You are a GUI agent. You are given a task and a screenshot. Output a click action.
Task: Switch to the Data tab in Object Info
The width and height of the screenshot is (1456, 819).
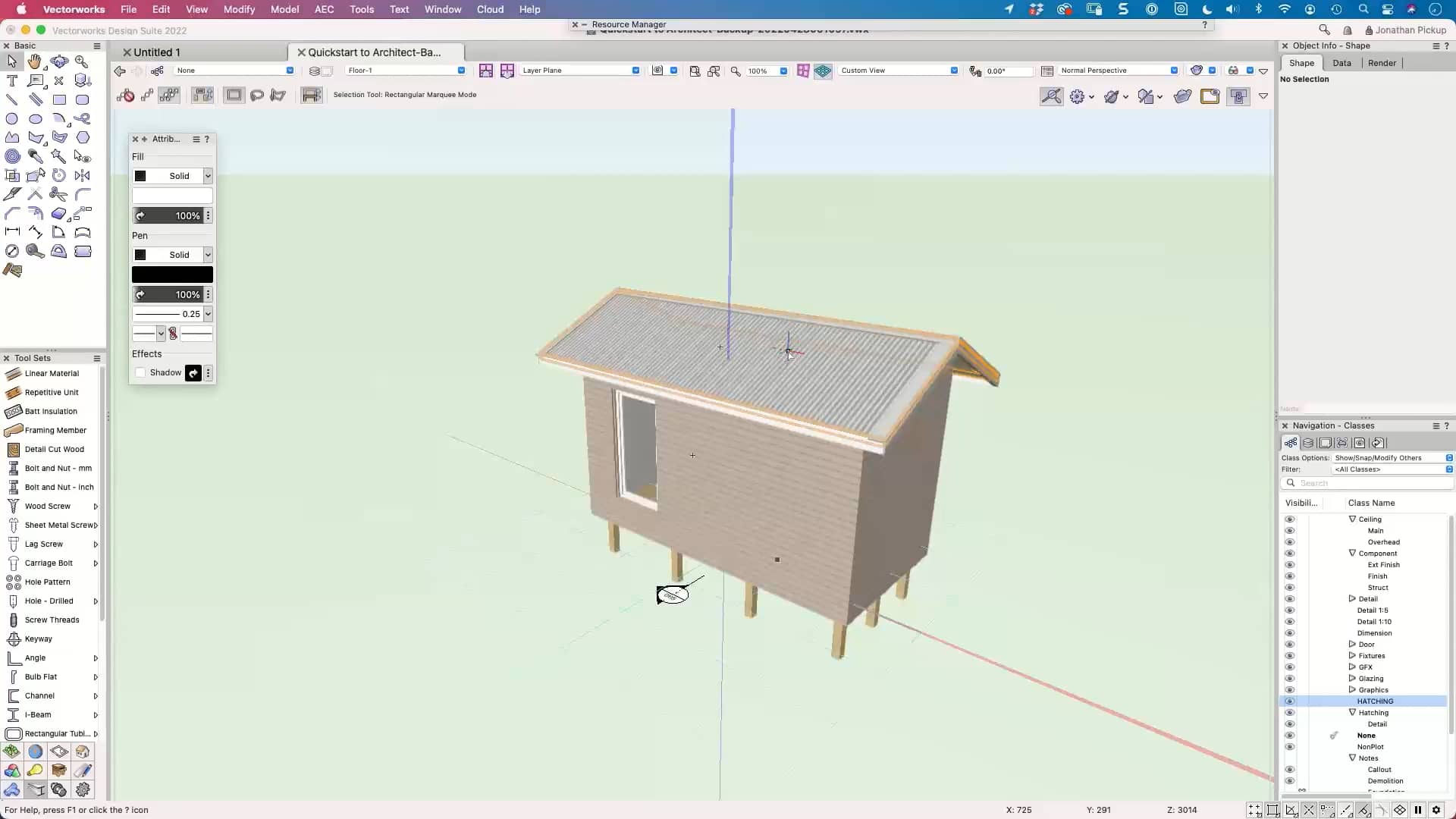(1343, 63)
